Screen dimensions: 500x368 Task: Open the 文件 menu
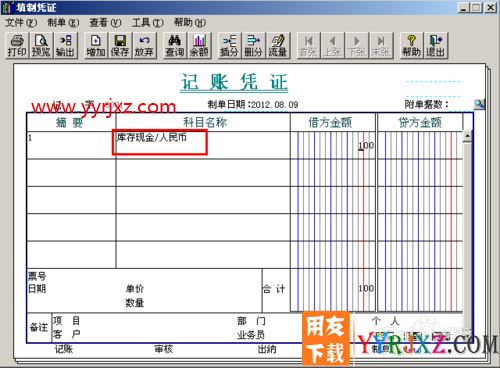tap(20, 23)
